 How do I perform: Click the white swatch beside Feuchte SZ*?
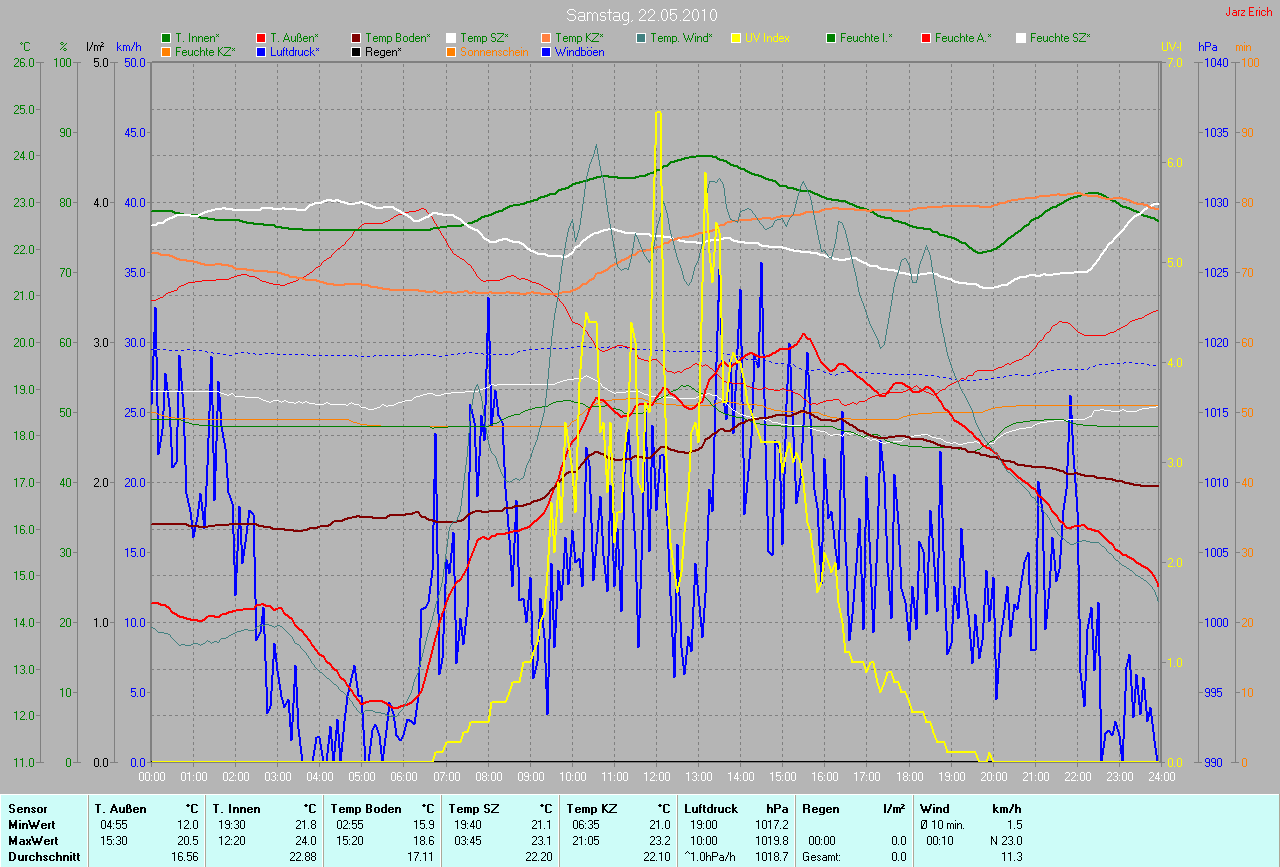pos(1021,38)
